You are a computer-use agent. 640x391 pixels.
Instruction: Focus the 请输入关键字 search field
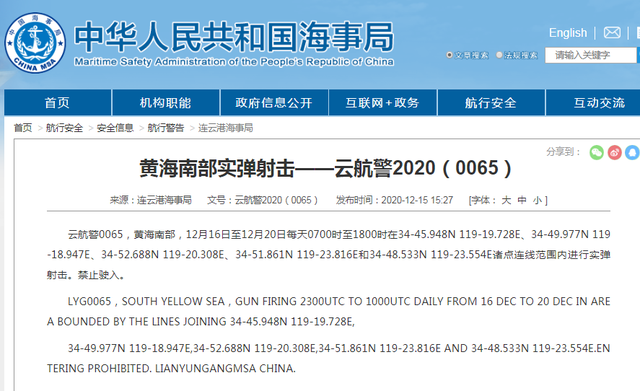point(591,55)
